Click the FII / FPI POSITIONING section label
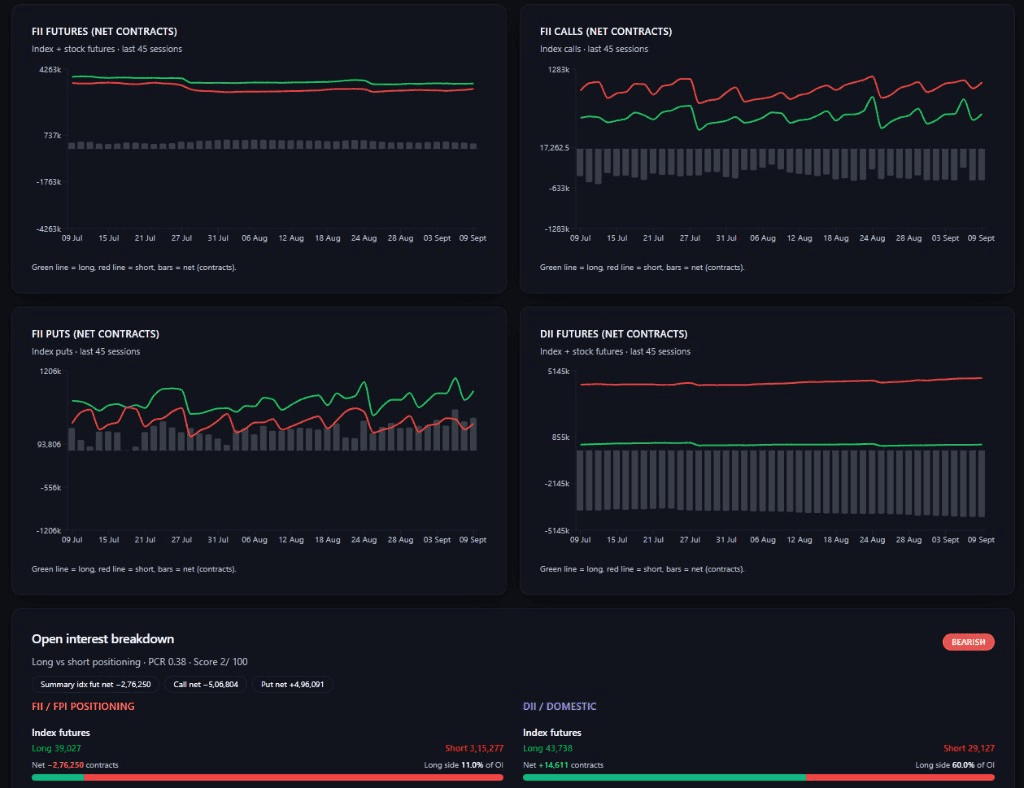Image resolution: width=1024 pixels, height=788 pixels. point(83,706)
